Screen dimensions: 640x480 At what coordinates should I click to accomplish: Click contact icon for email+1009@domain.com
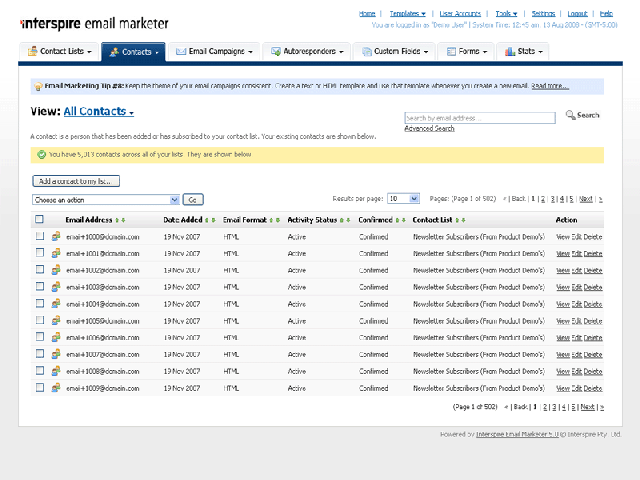56,388
